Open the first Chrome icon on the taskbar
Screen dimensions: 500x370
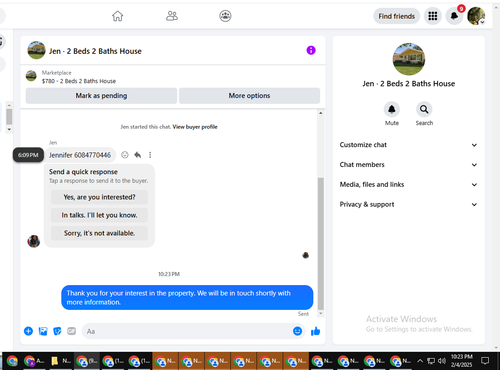[12, 361]
